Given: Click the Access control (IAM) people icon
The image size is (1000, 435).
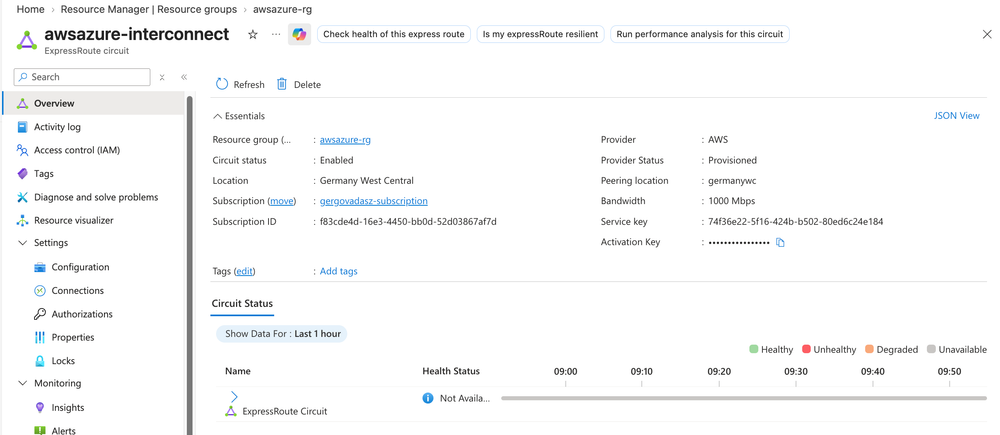Looking at the screenshot, I should (x=22, y=151).
